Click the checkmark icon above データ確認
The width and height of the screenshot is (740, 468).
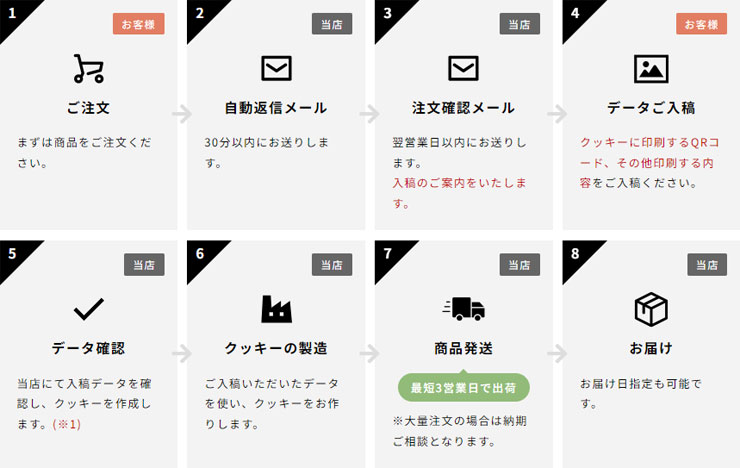(x=89, y=309)
